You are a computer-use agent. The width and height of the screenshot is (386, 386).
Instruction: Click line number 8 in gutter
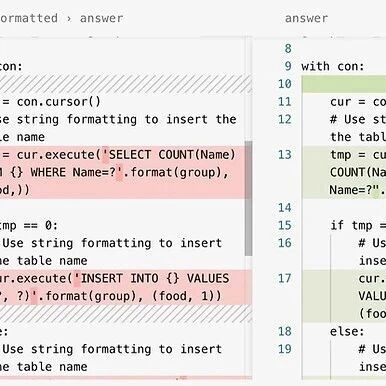288,49
